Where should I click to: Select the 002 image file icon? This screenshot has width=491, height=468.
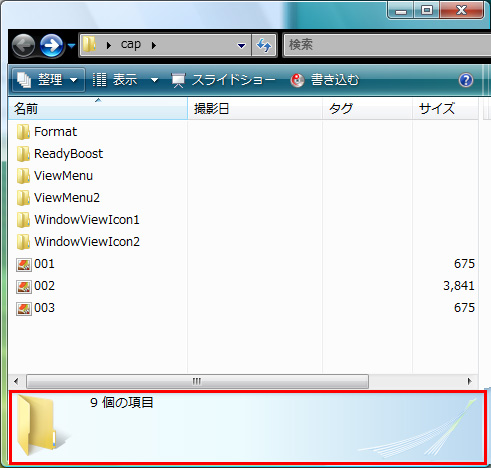point(24,287)
